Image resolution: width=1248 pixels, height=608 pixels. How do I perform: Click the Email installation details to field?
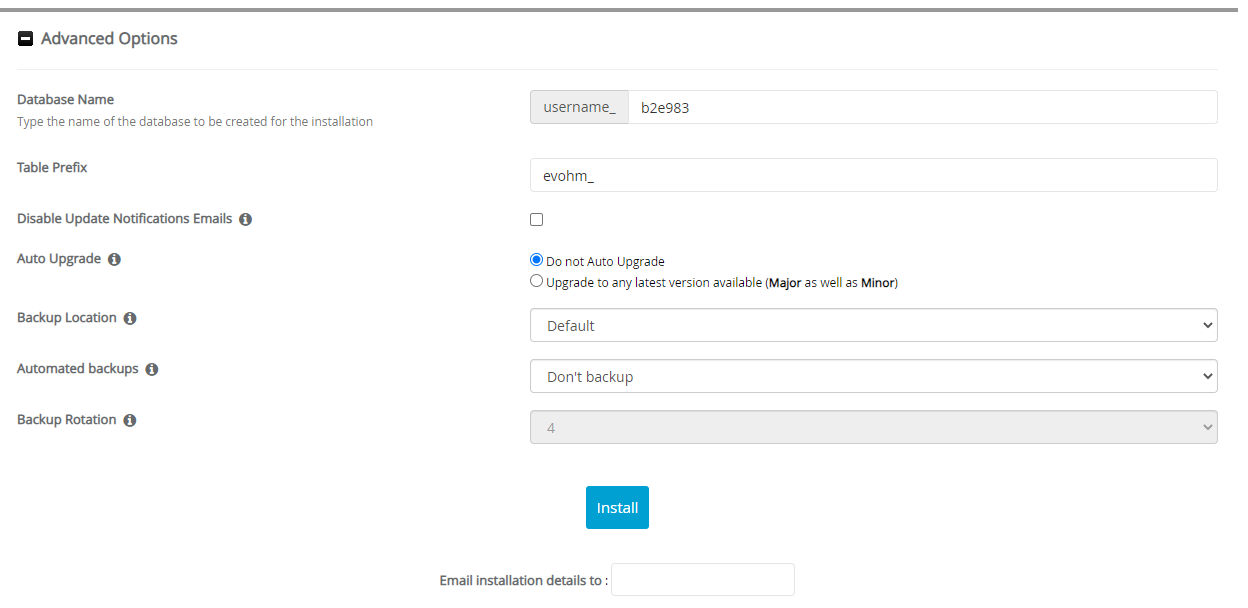click(x=702, y=580)
